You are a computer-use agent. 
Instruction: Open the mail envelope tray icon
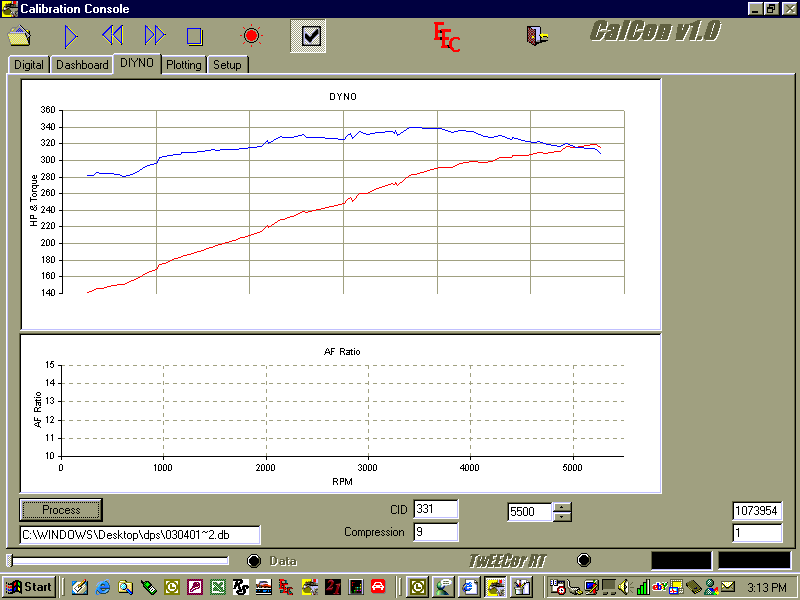728,587
